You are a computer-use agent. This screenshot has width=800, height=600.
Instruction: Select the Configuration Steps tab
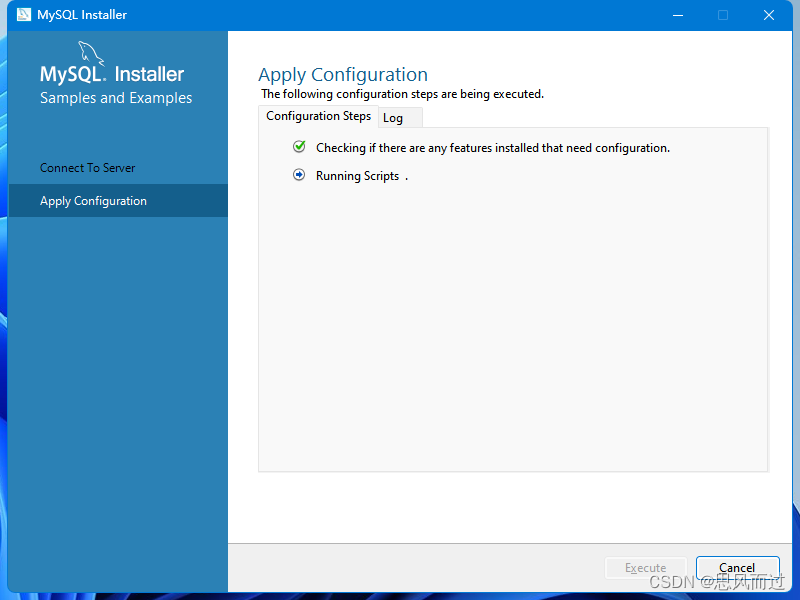318,116
